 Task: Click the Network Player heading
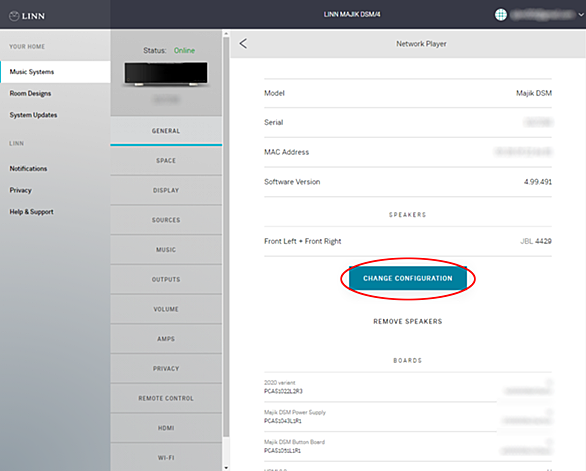pos(421,44)
